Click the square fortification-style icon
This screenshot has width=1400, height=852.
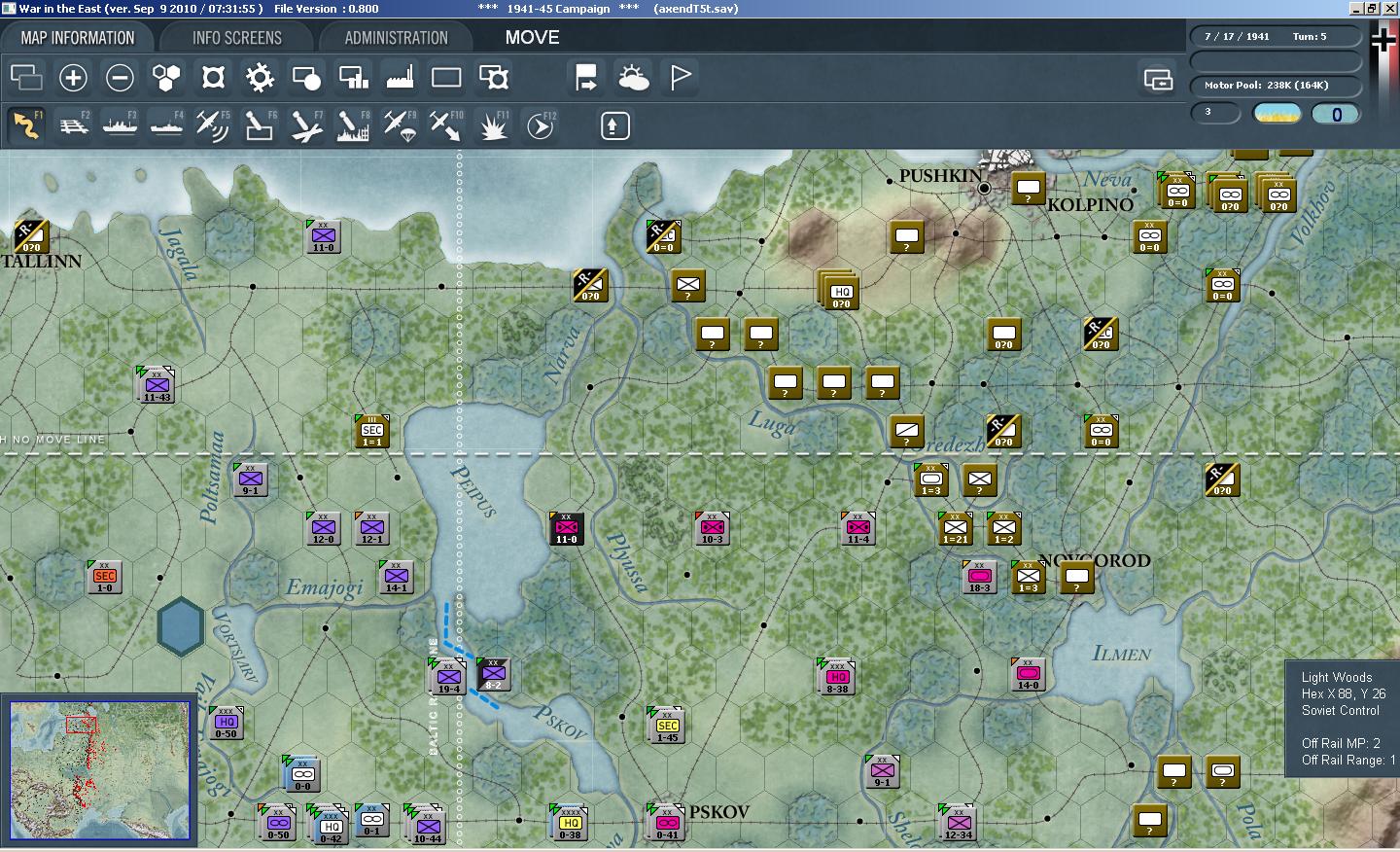point(213,78)
